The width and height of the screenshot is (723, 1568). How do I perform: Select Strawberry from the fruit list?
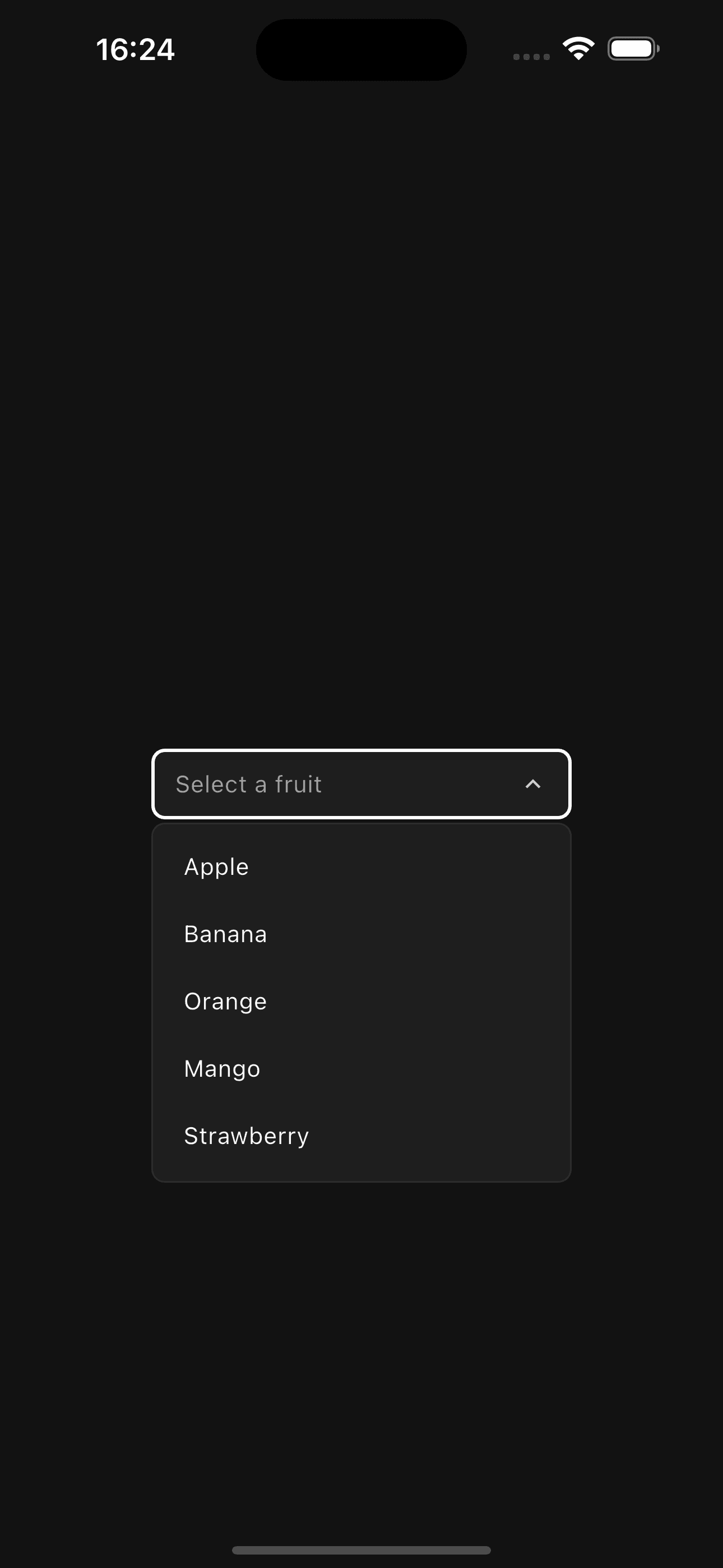point(245,1135)
